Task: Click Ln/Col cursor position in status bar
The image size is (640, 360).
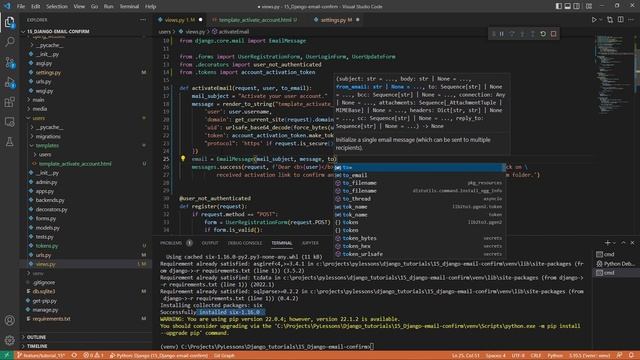Action: 465,356
